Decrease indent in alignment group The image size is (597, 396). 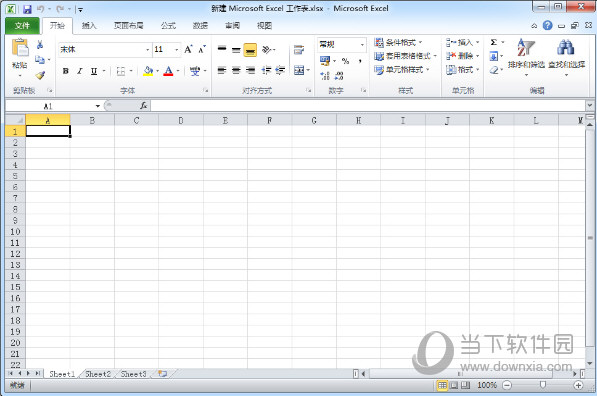coord(266,70)
